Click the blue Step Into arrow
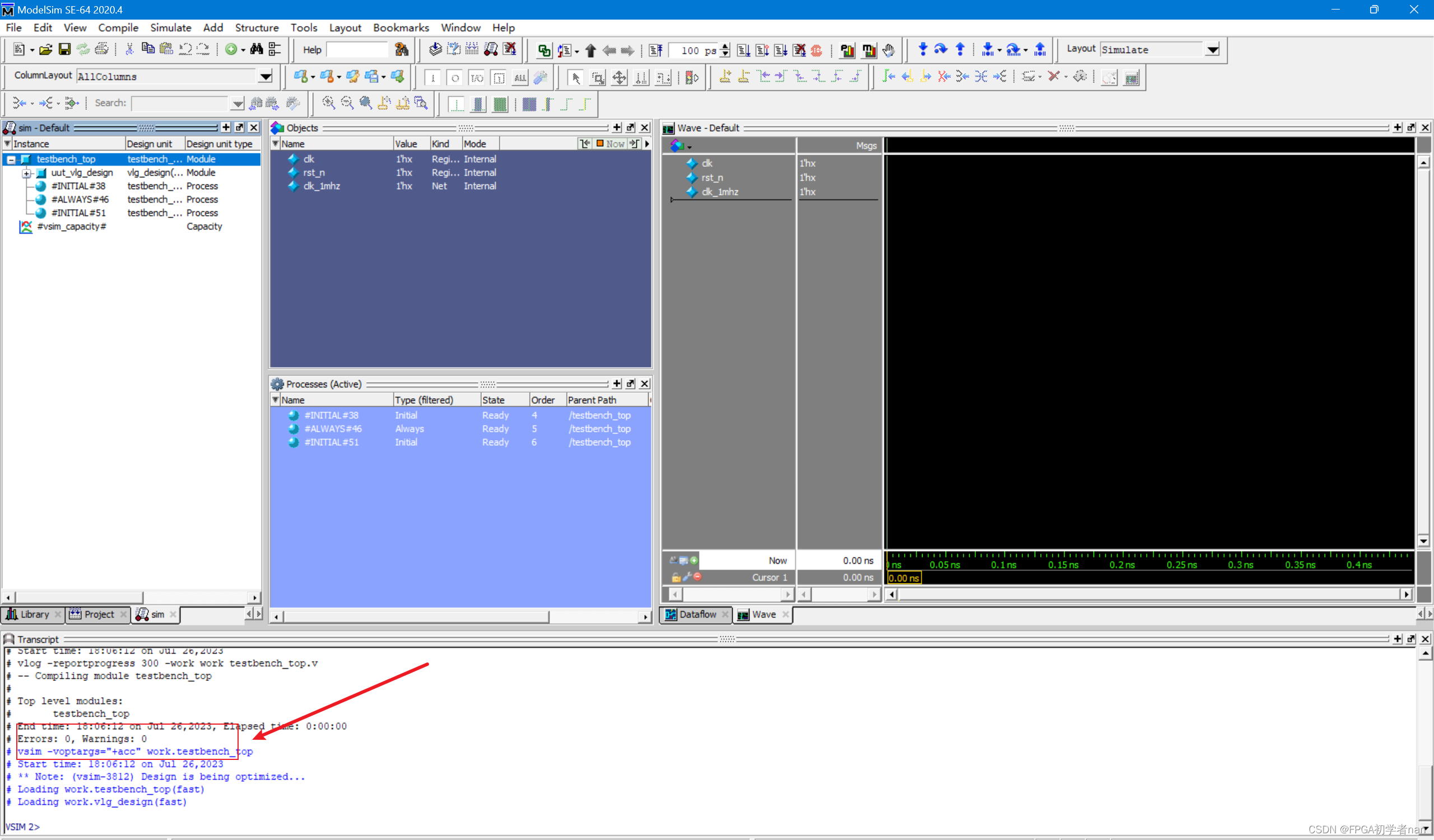The height and width of the screenshot is (840, 1434). [x=923, y=49]
